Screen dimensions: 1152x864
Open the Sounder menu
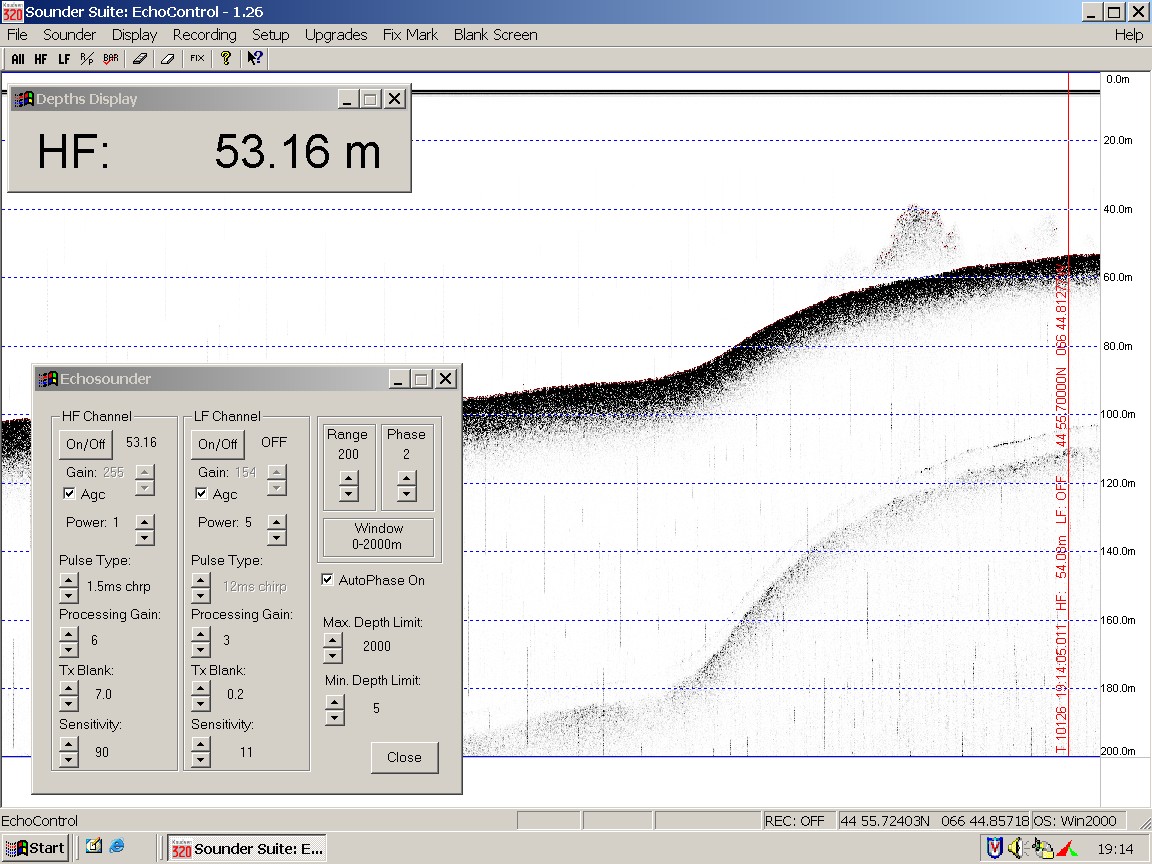(69, 34)
